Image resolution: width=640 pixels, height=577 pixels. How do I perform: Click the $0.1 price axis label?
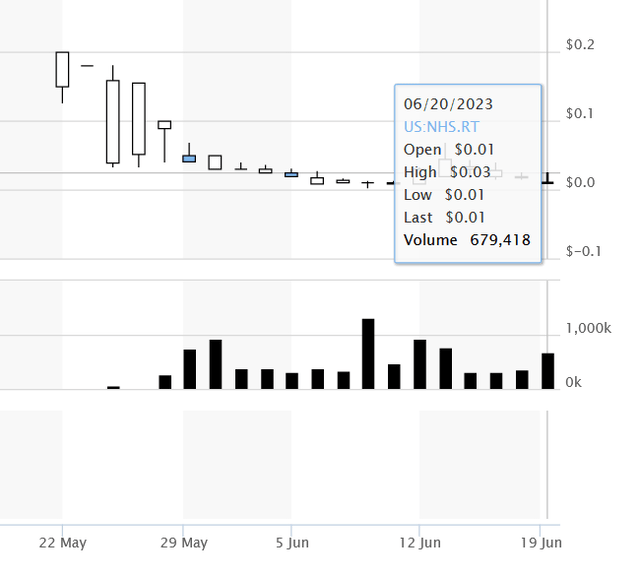(580, 113)
